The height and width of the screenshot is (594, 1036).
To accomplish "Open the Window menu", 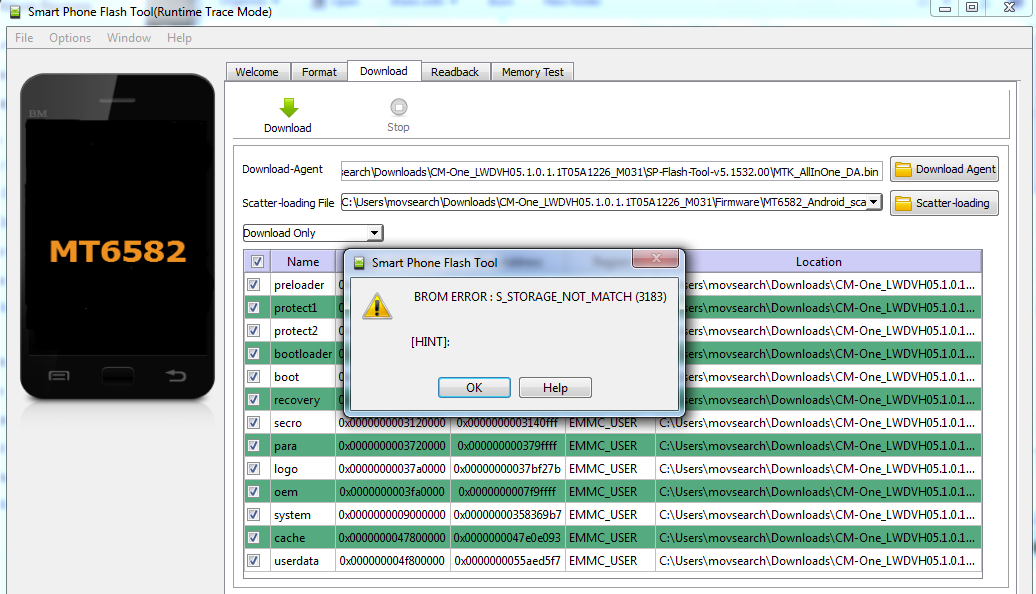I will (x=129, y=38).
